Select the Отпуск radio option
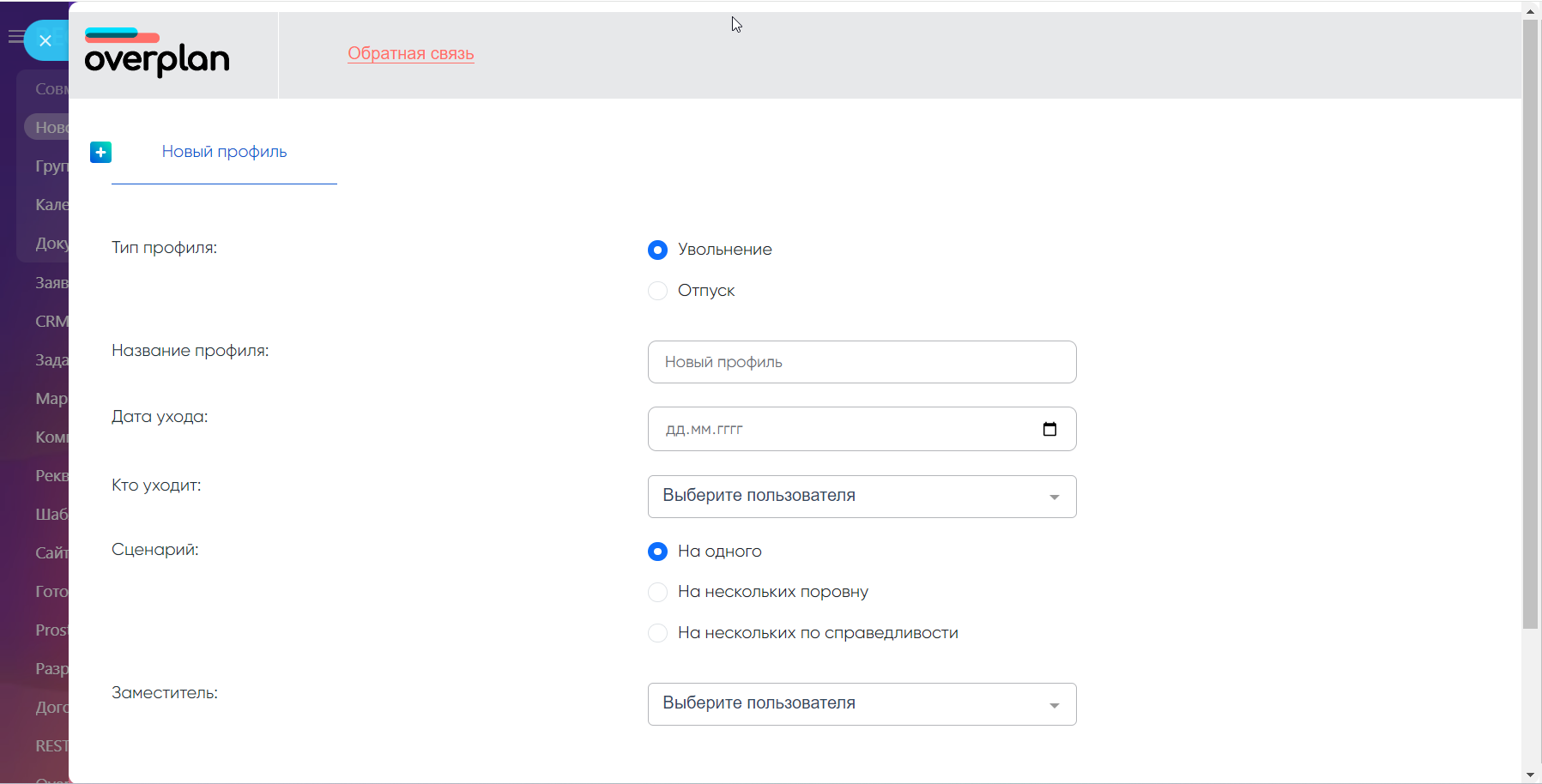The width and height of the screenshot is (1542, 784). coord(657,291)
